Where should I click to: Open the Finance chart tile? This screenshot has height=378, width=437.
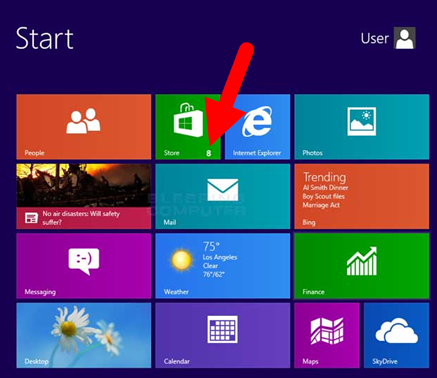(362, 266)
